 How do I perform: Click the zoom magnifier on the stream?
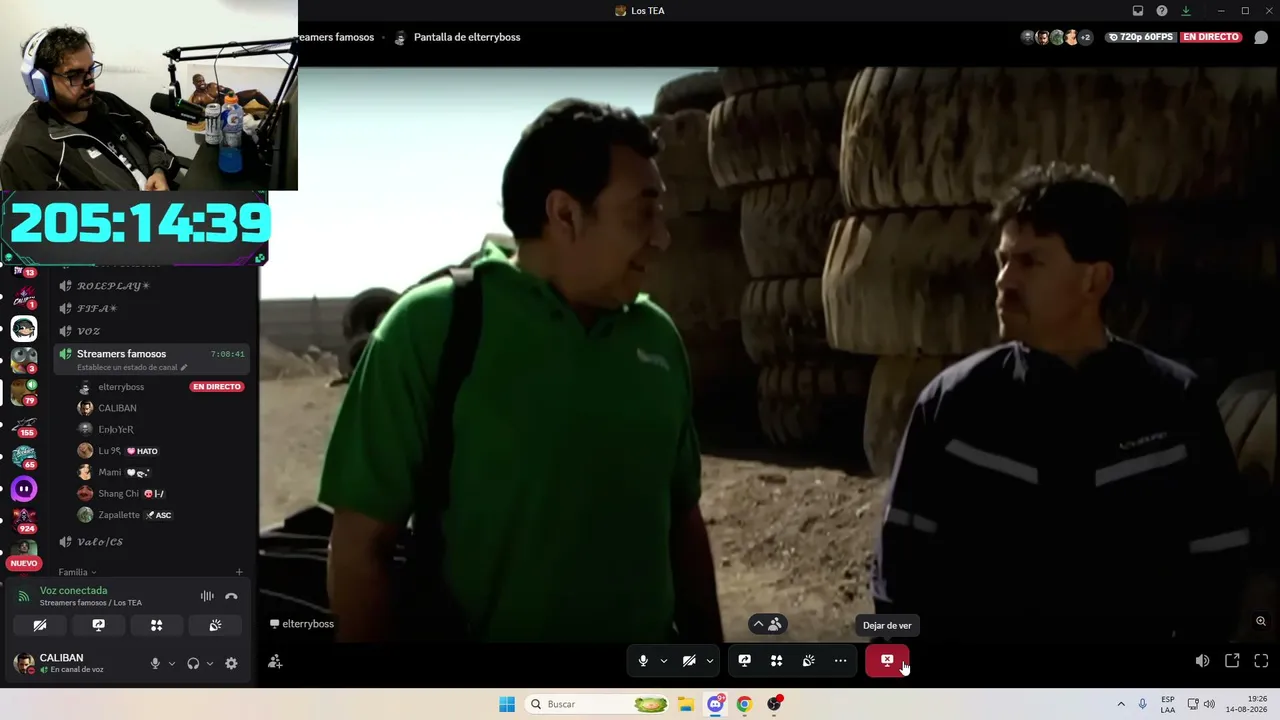[x=1261, y=621]
